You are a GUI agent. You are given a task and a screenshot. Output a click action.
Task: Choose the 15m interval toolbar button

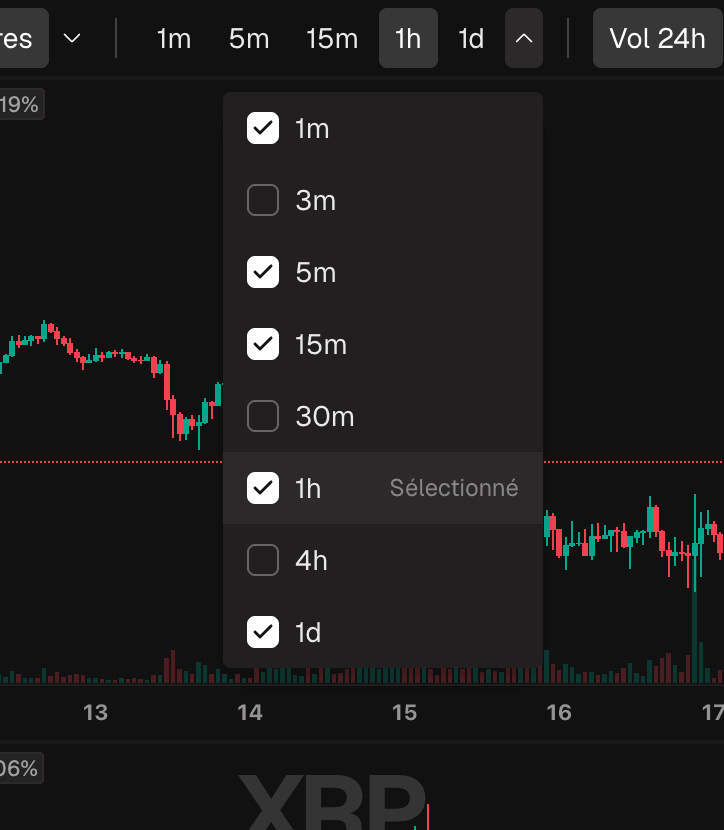point(332,38)
